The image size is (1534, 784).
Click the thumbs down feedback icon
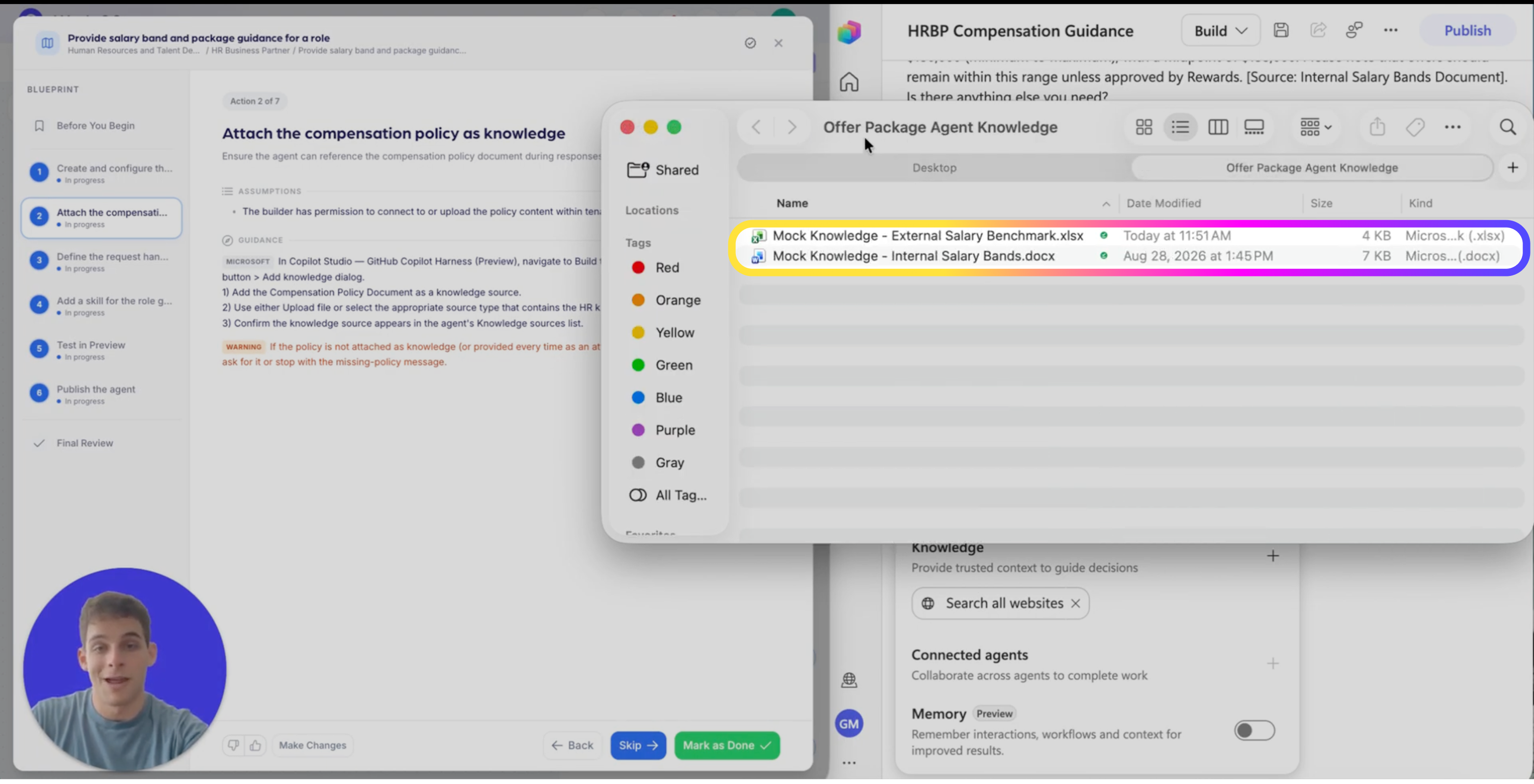[233, 745]
